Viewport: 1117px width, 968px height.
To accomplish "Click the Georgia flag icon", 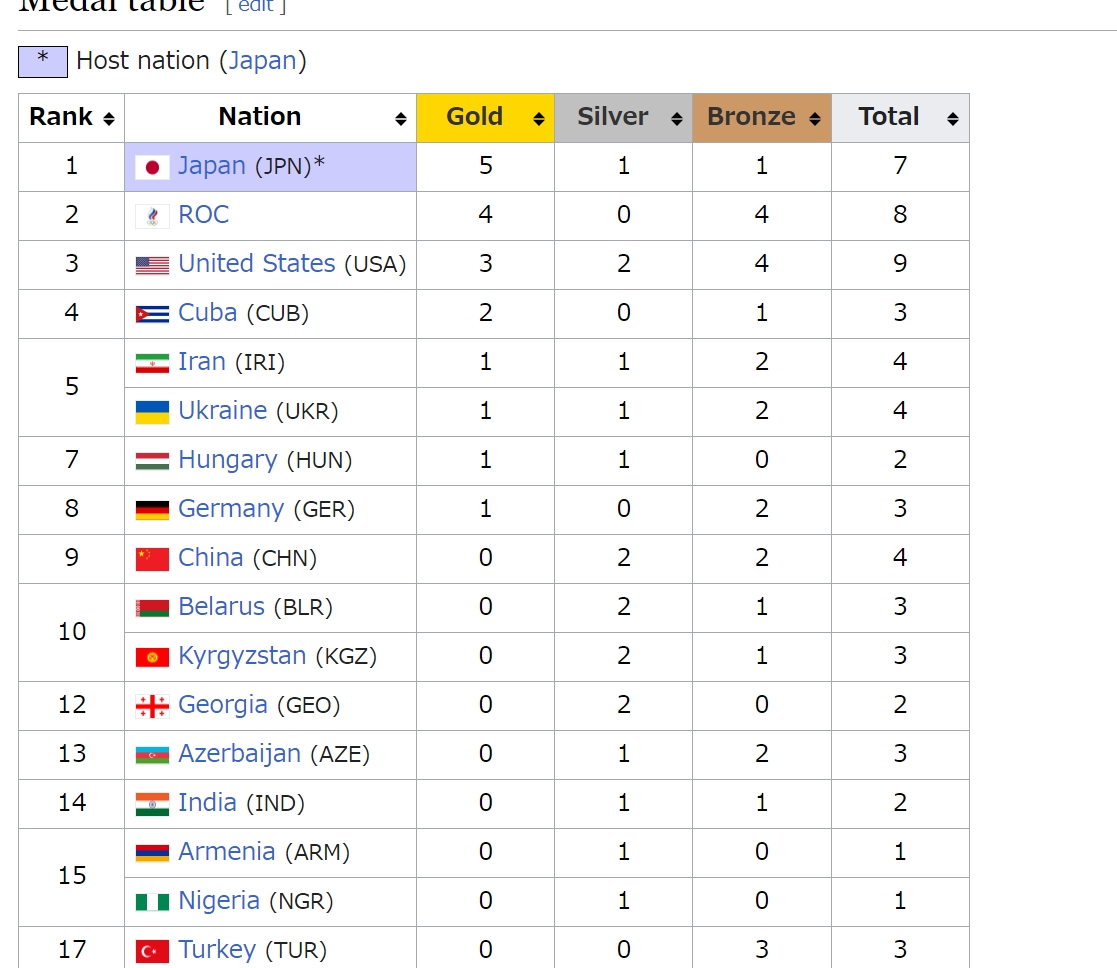I will click(x=152, y=707).
